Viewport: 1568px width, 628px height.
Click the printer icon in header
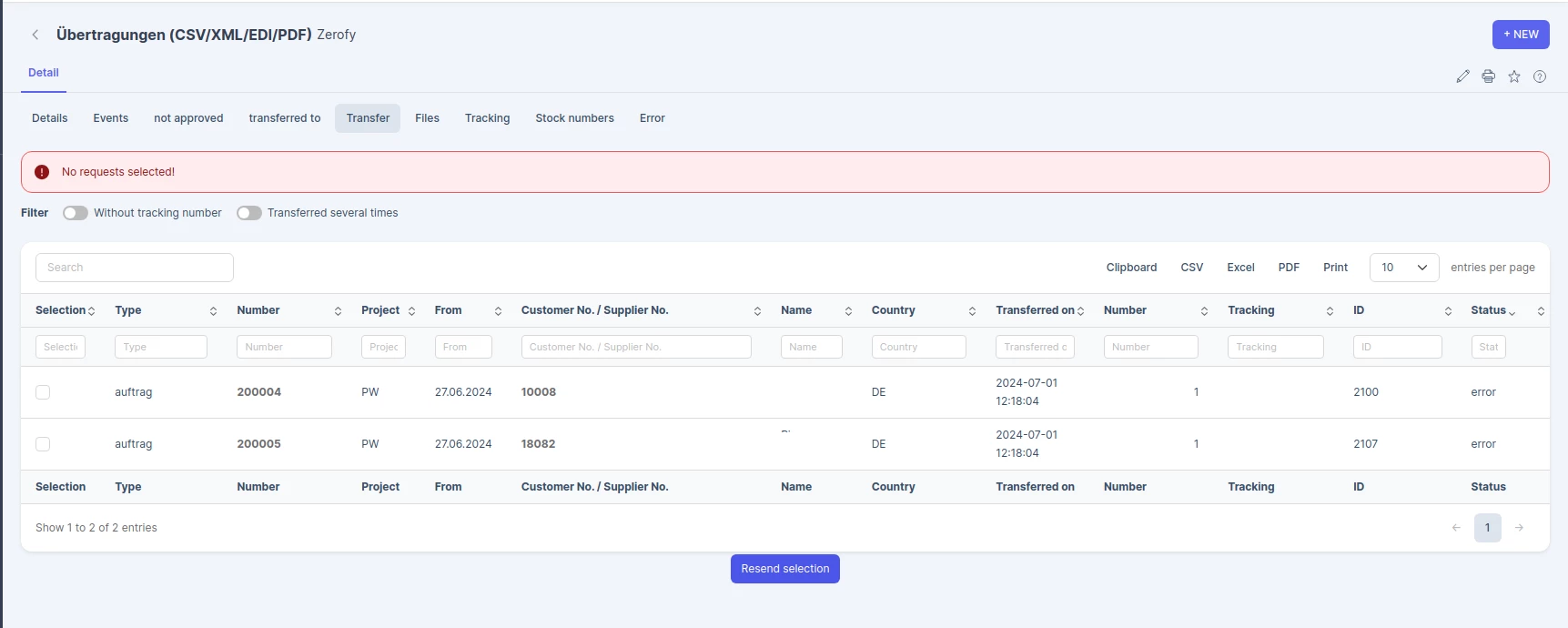coord(1488,76)
